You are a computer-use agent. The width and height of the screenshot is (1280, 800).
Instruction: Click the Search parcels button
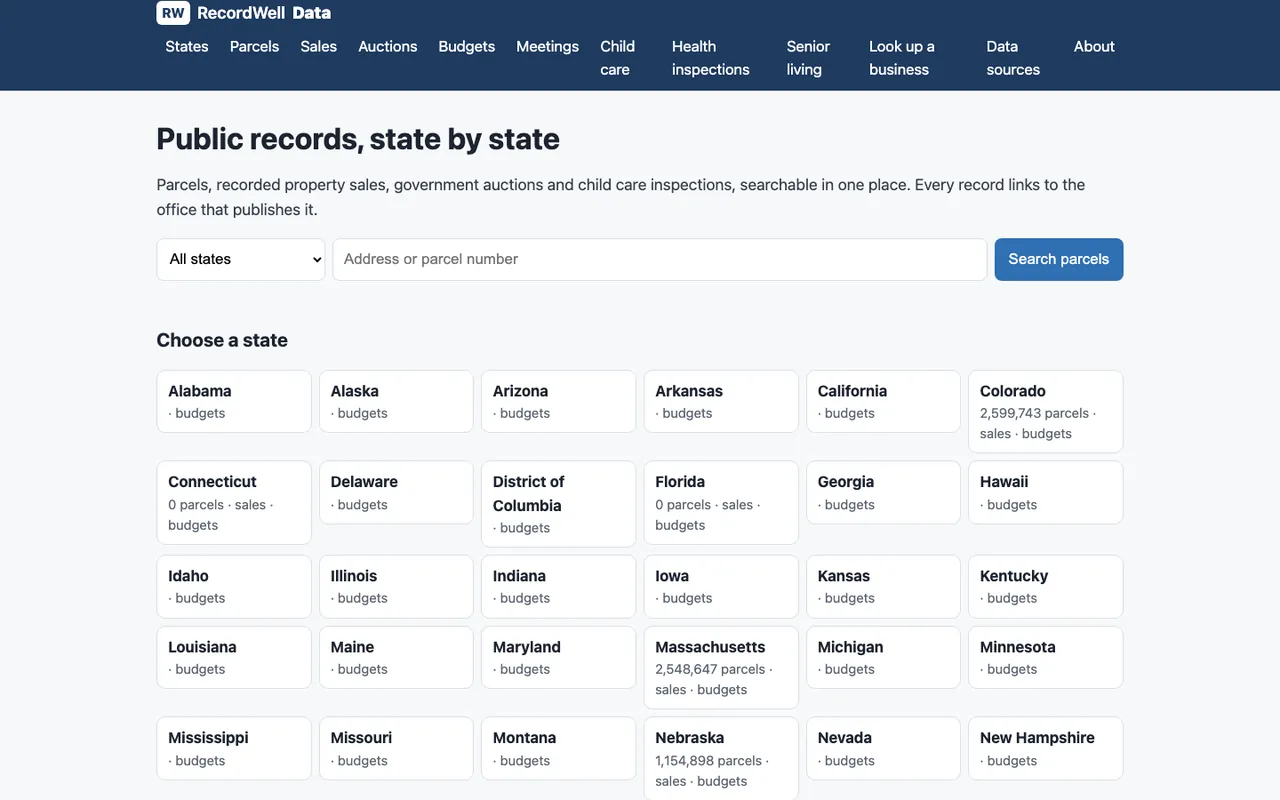[1059, 259]
